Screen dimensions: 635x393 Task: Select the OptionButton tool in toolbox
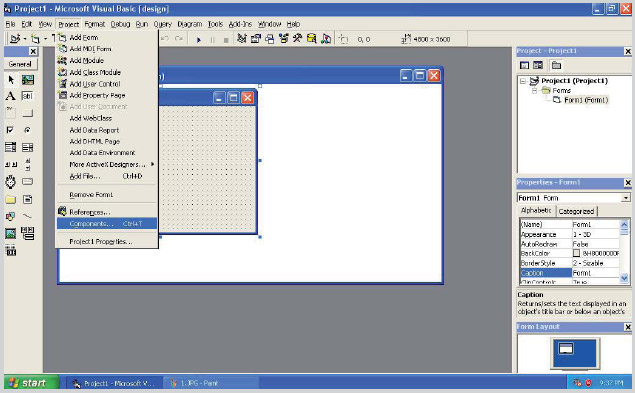point(28,130)
